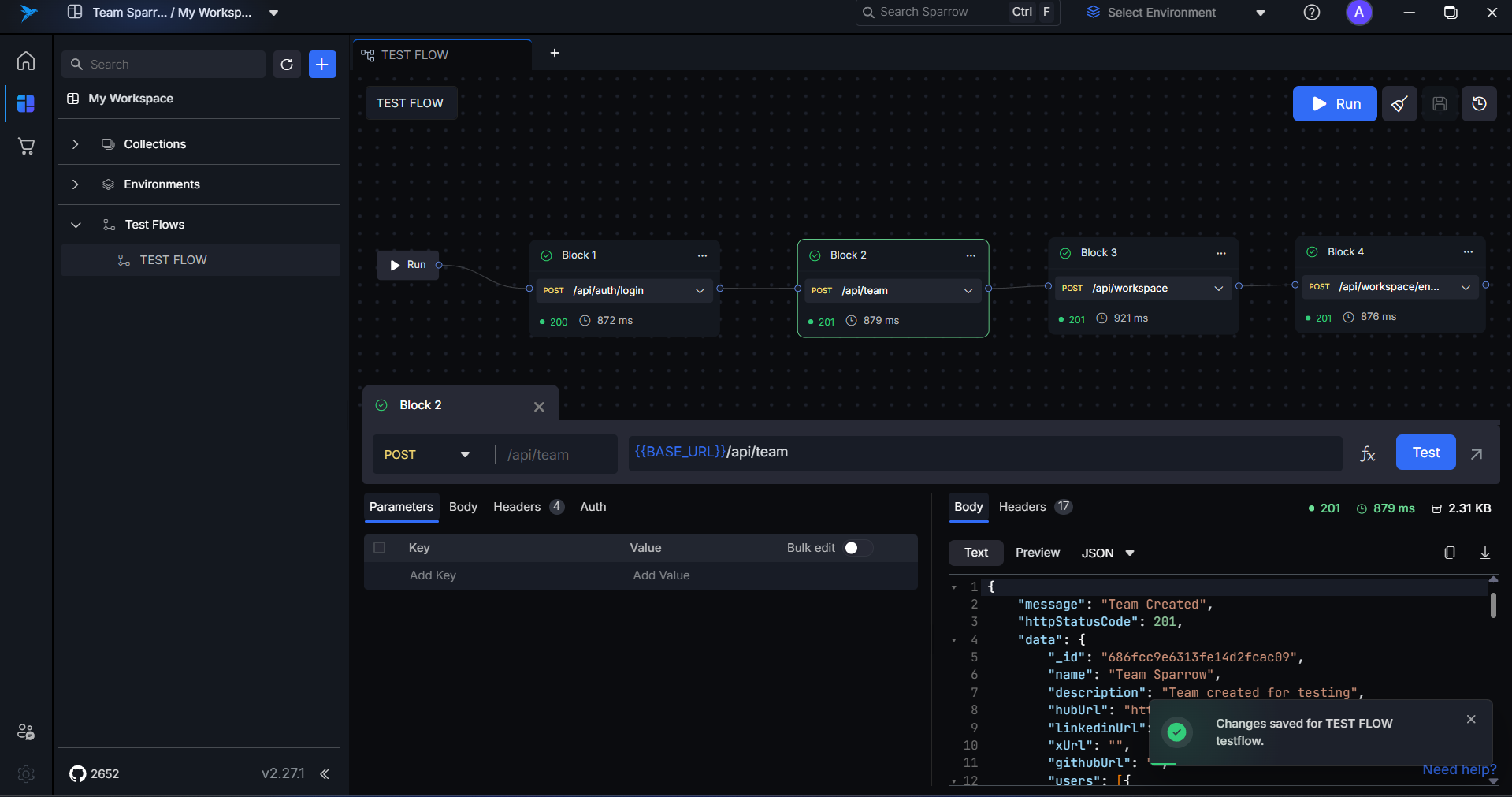
Task: Download the response body
Action: (x=1485, y=553)
